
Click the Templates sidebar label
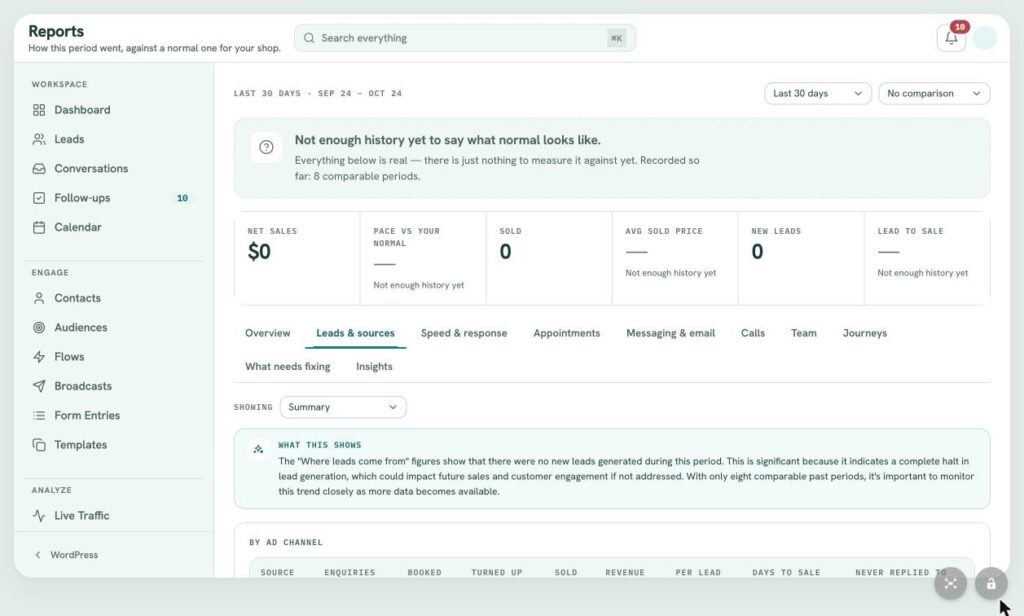(x=80, y=445)
